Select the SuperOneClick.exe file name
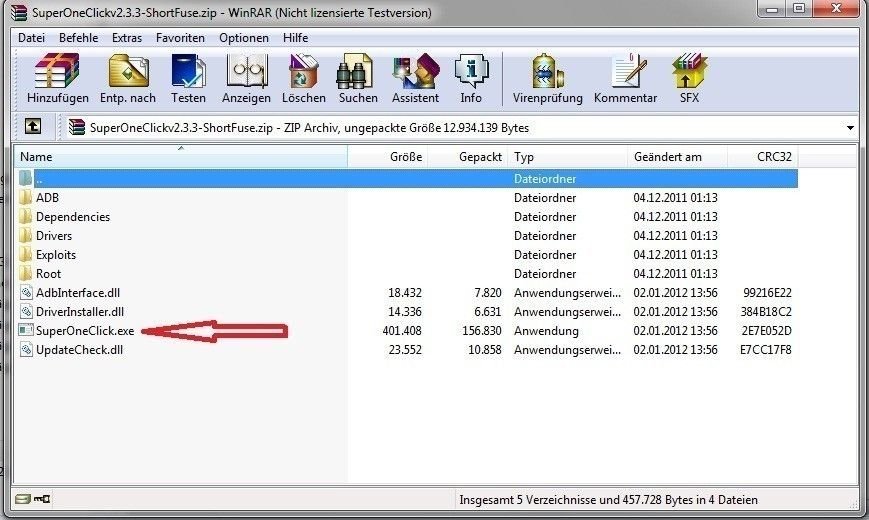Image resolution: width=869 pixels, height=520 pixels. (x=85, y=331)
